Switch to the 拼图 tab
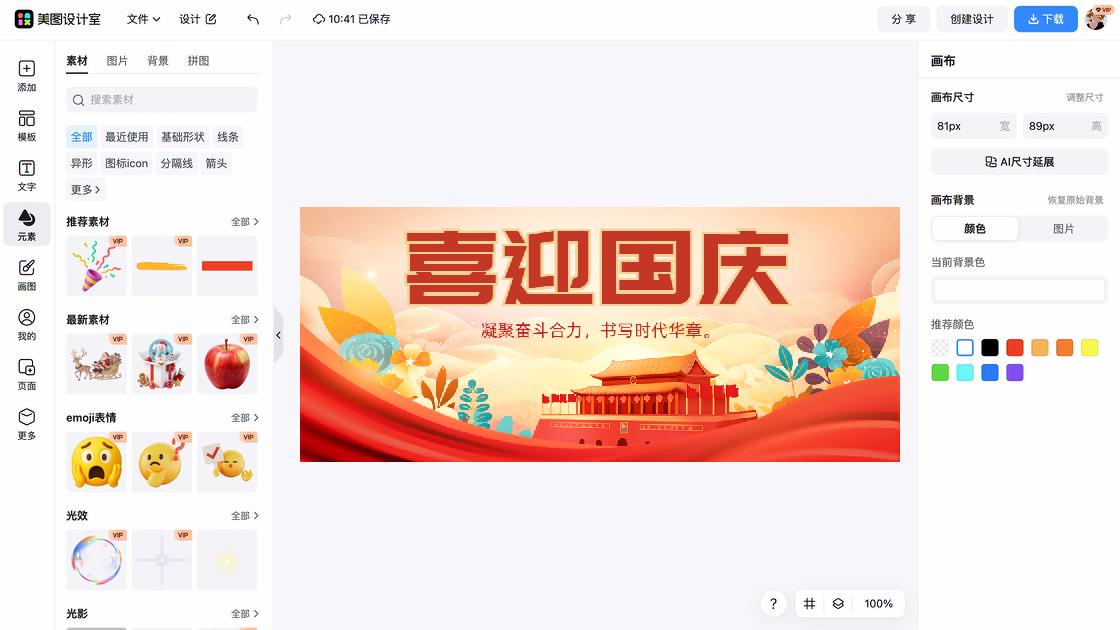Image resolution: width=1120 pixels, height=630 pixels. [x=199, y=61]
